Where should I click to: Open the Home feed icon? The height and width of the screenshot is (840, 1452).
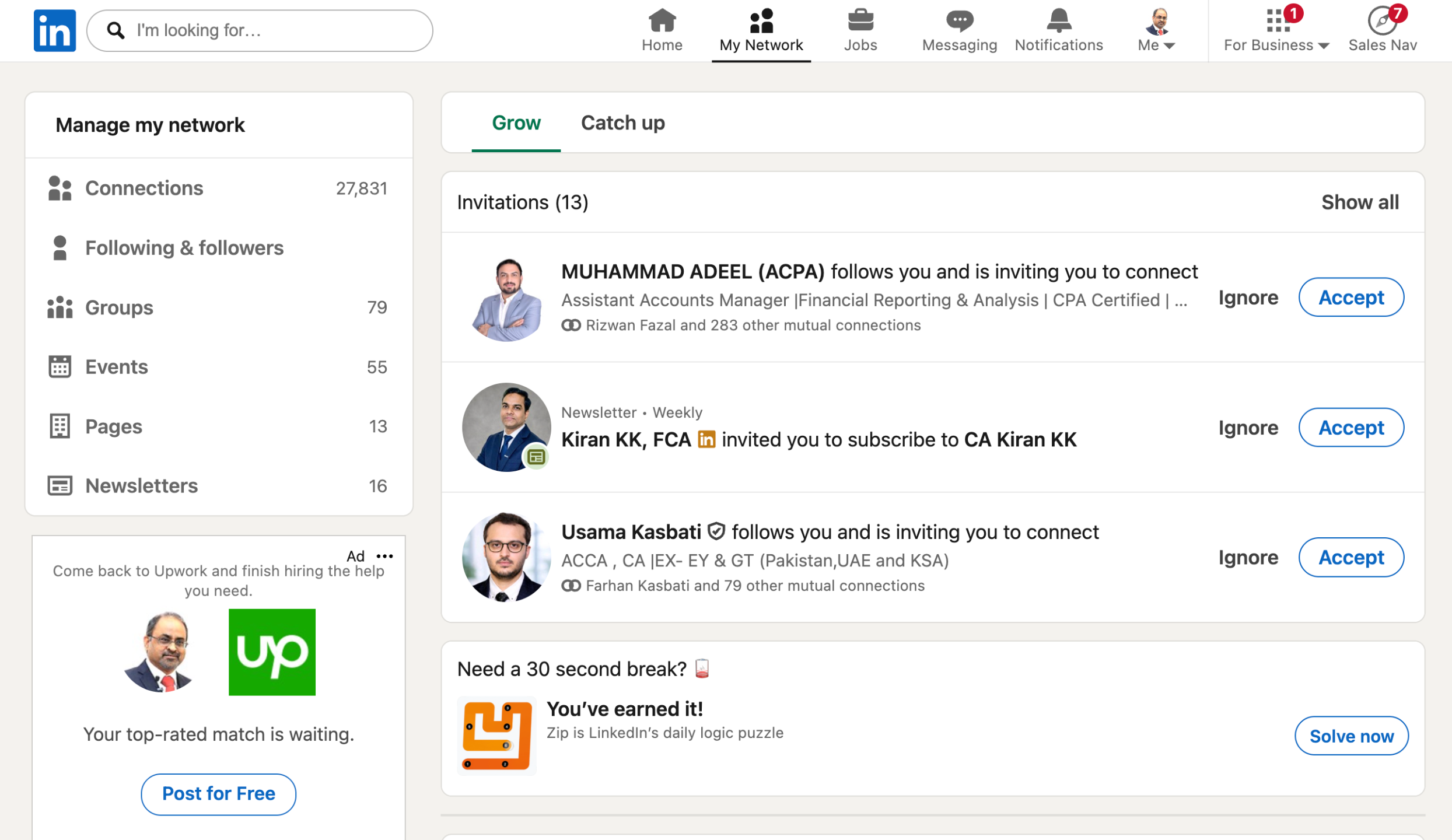pyautogui.click(x=662, y=21)
